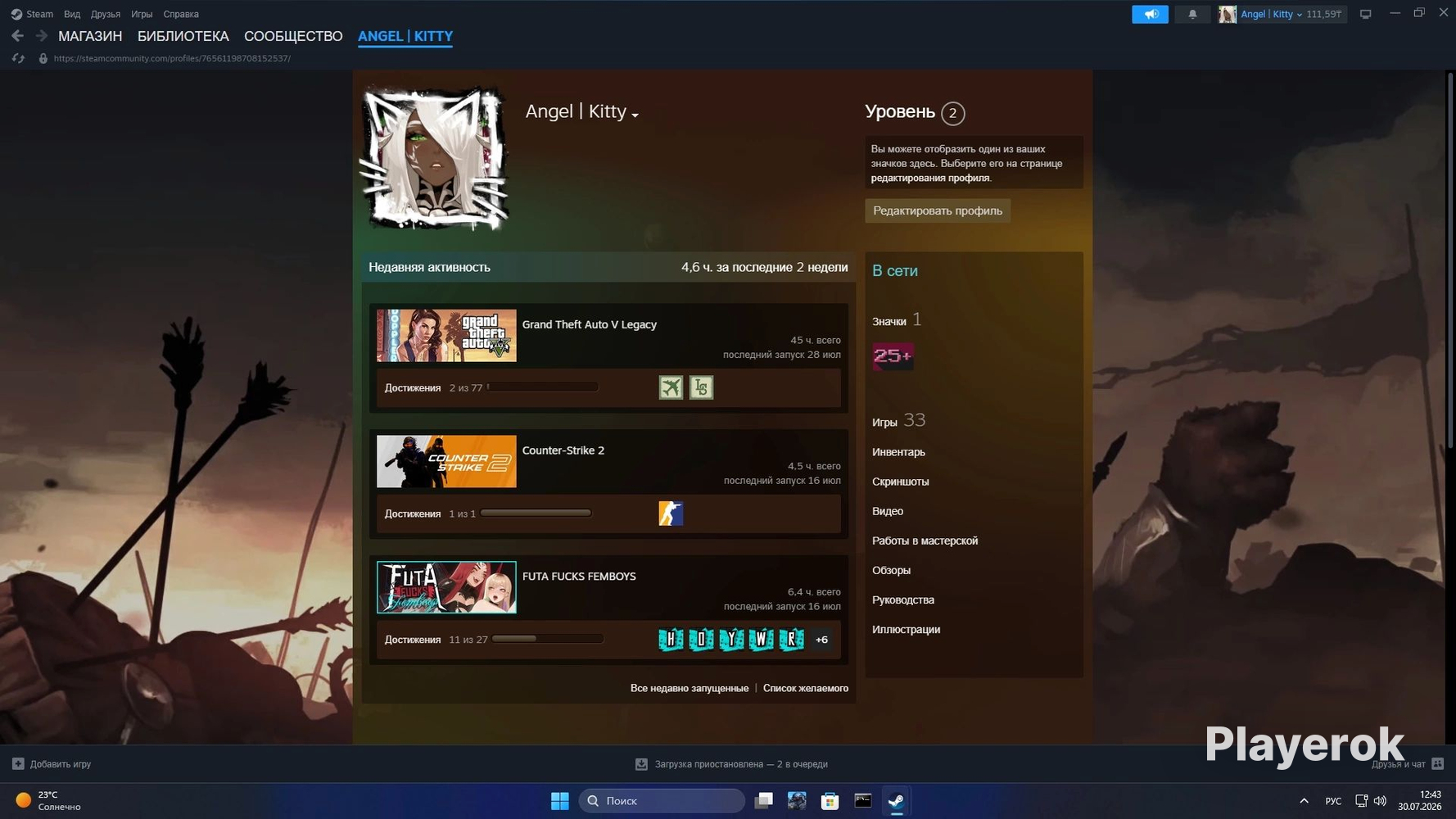Select the steamcommunity profile URL text
Image resolution: width=1456 pixels, height=819 pixels.
coord(172,58)
